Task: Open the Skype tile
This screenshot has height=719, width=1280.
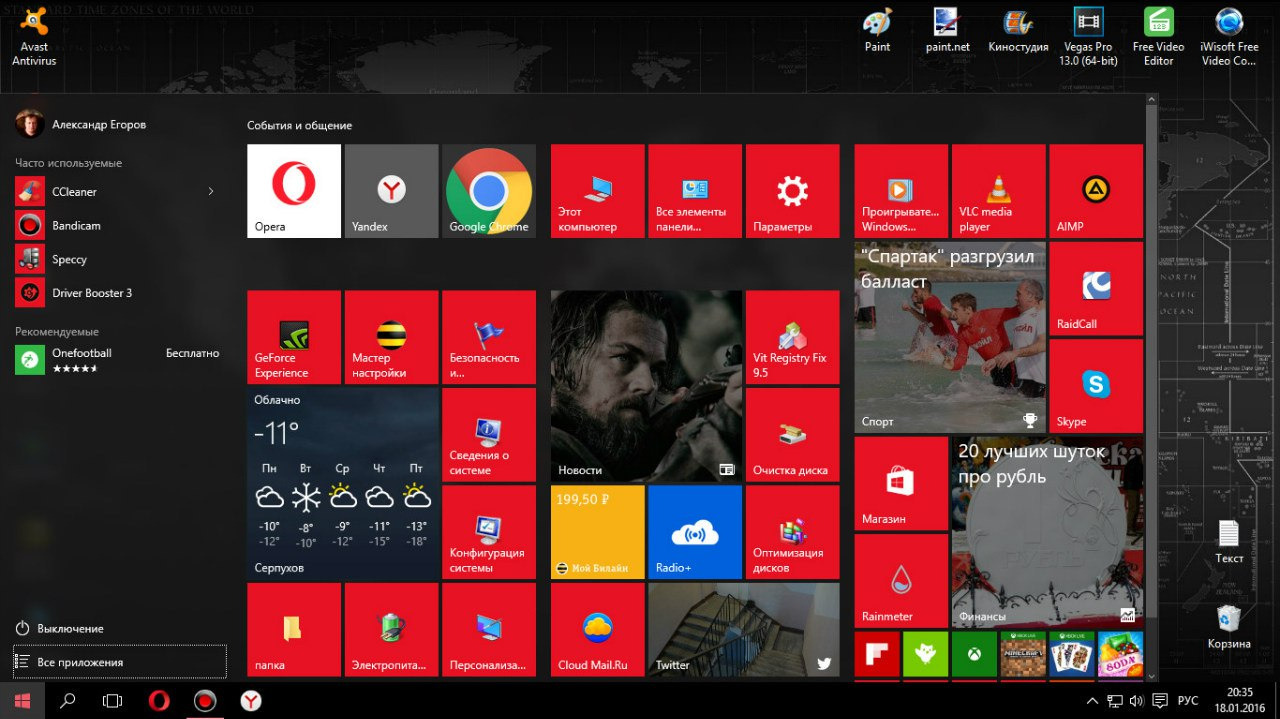Action: [x=1096, y=385]
